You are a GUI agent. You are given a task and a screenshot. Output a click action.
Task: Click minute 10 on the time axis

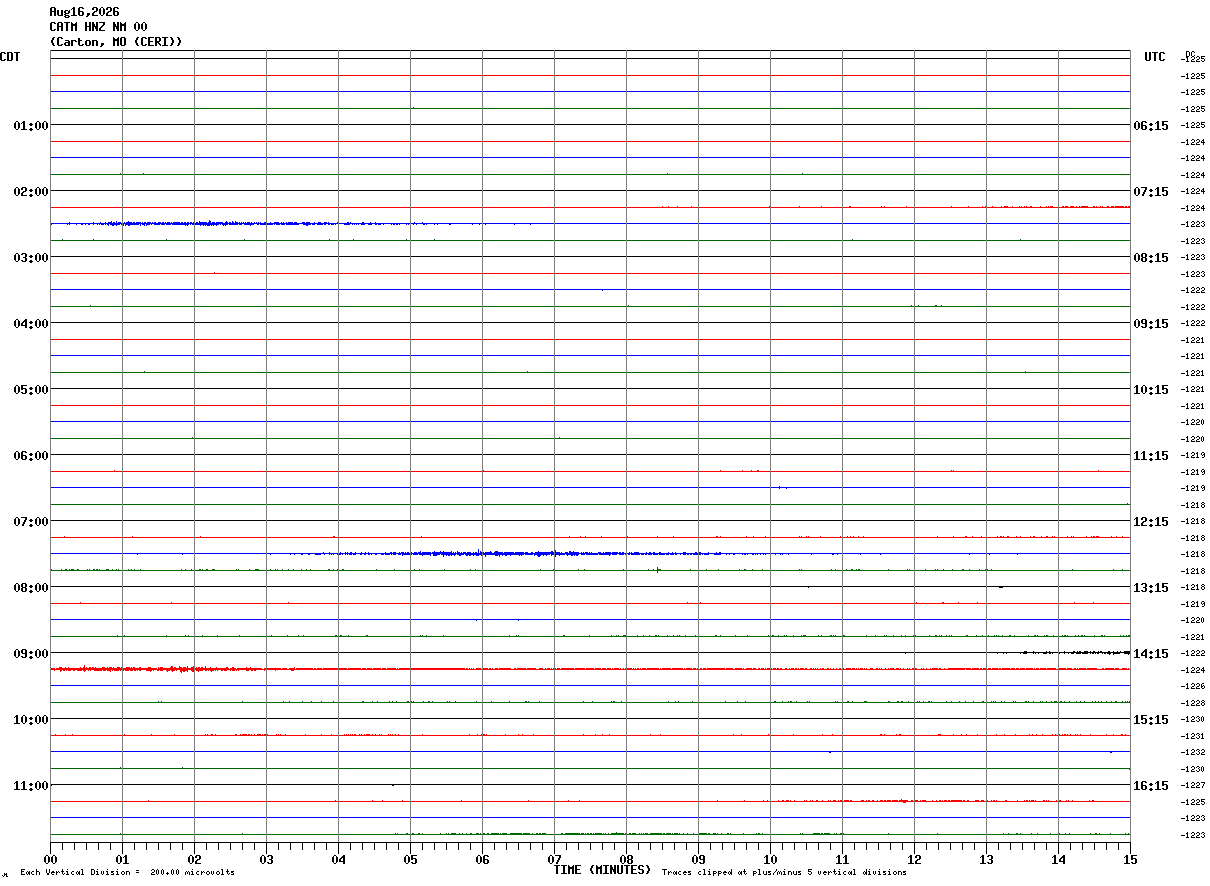tap(770, 859)
